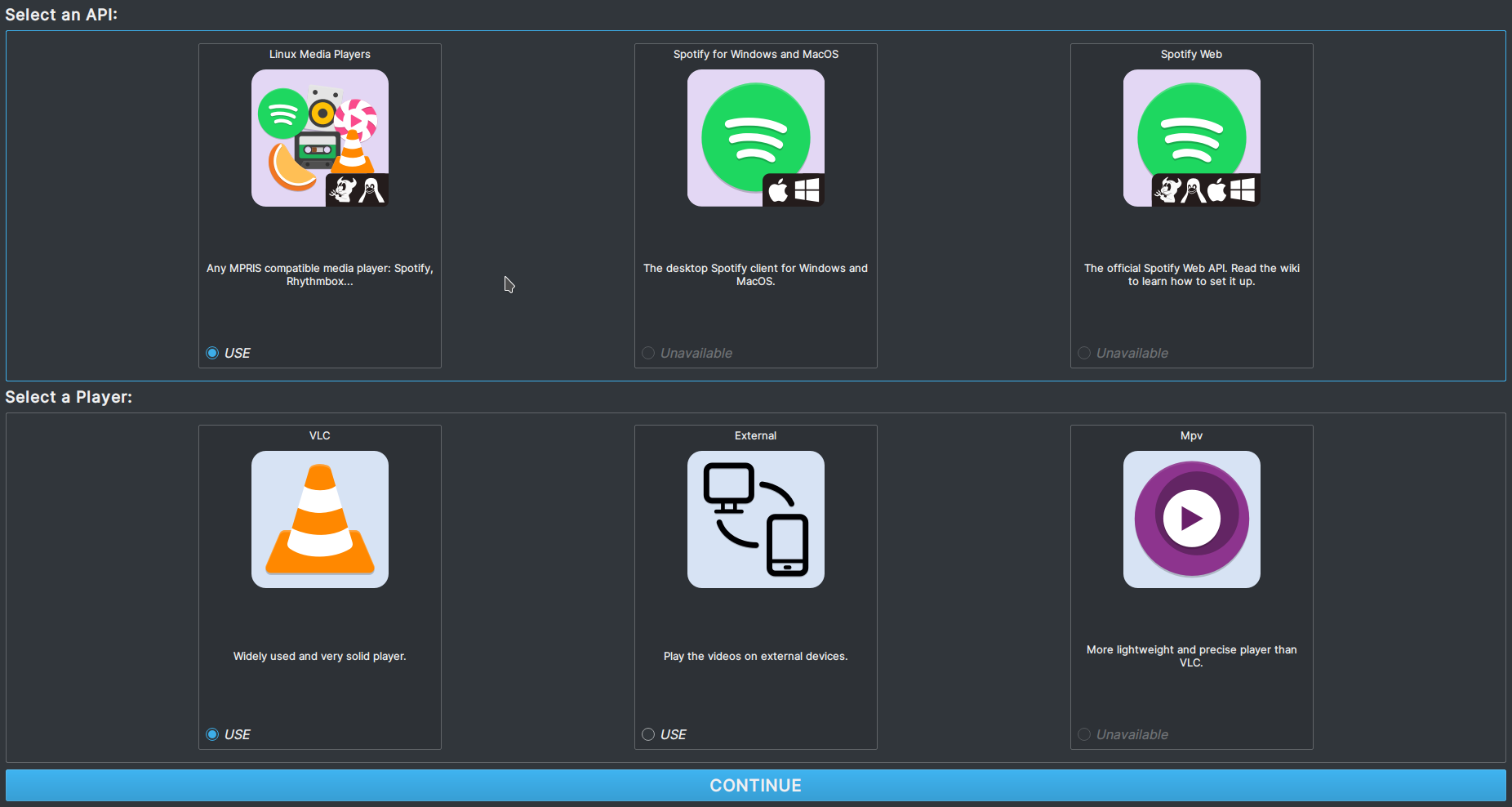This screenshot has height=807, width=1512.
Task: Click the MPRIS compatible media player description
Action: point(319,274)
